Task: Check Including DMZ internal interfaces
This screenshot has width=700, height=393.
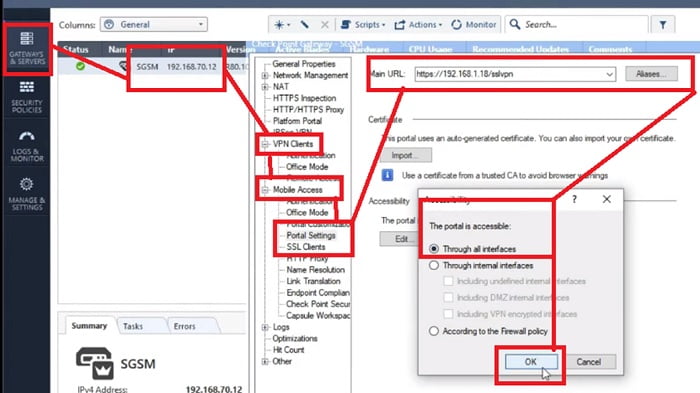Action: (448, 297)
